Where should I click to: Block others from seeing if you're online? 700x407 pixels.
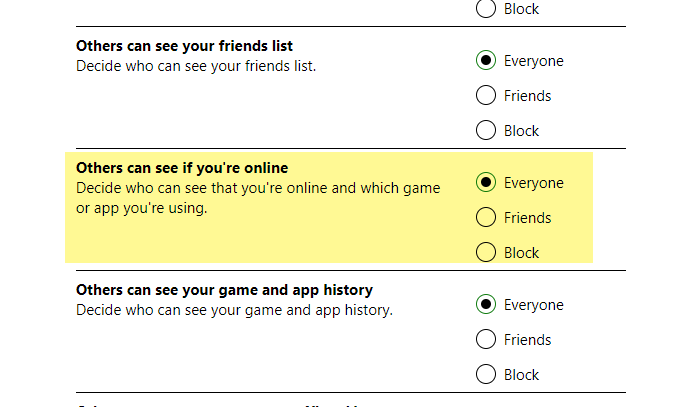tap(486, 253)
